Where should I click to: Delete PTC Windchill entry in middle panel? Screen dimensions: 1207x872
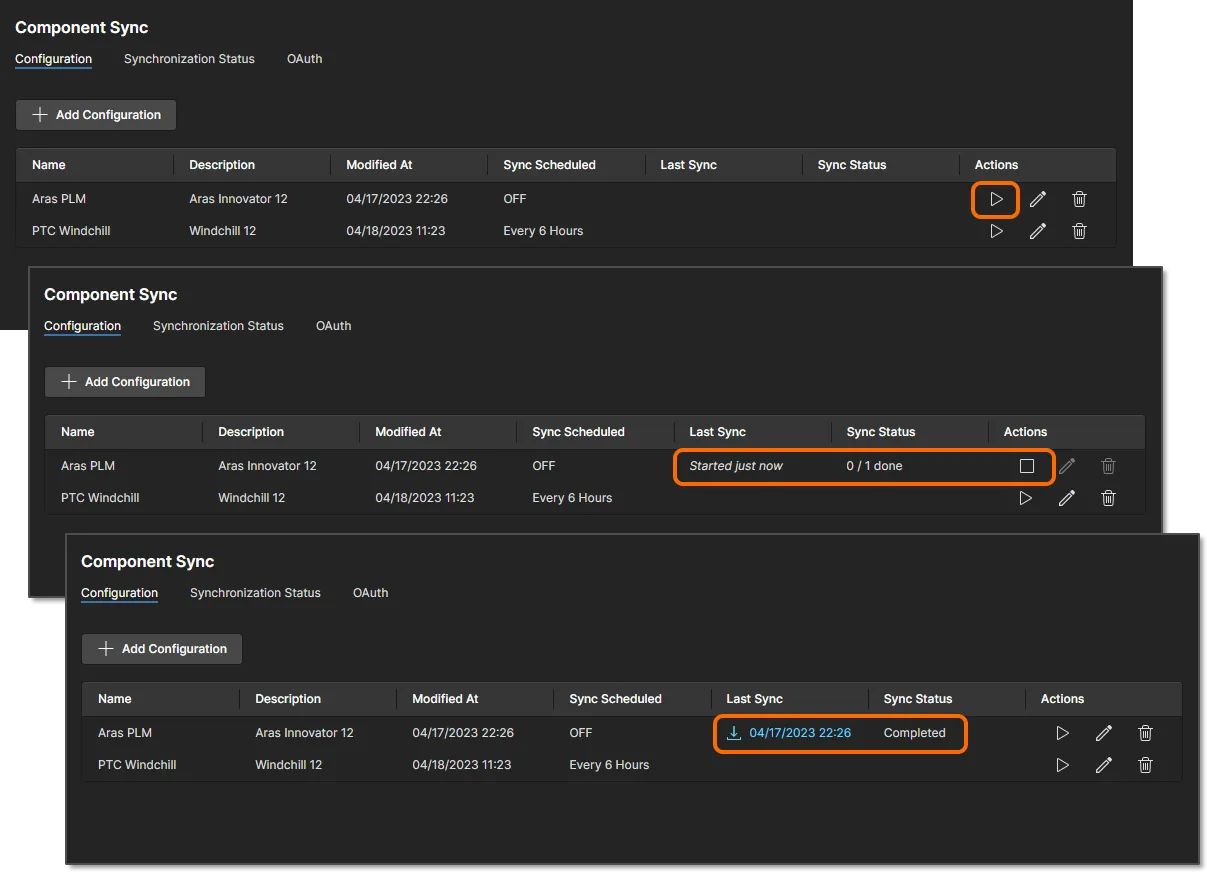tap(1108, 498)
